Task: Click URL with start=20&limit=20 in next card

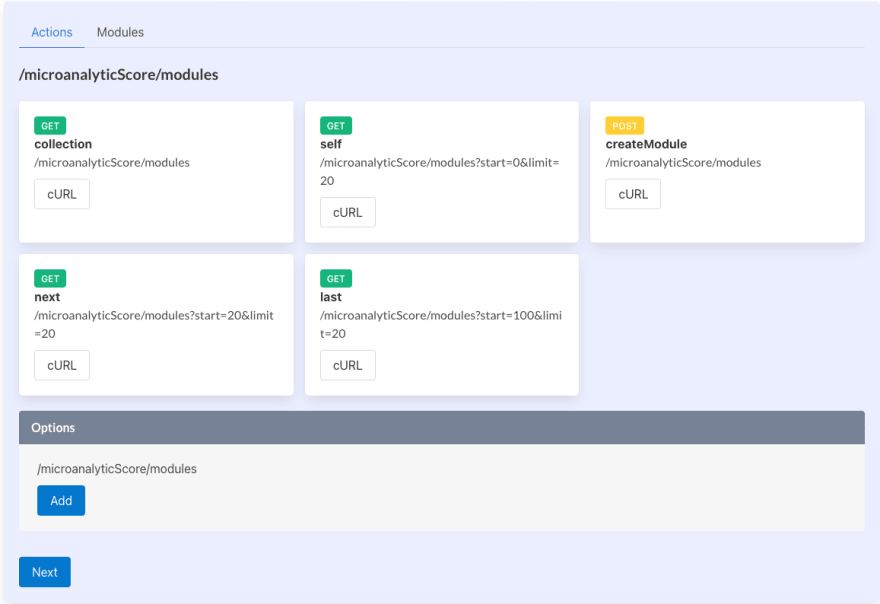Action: click(154, 324)
